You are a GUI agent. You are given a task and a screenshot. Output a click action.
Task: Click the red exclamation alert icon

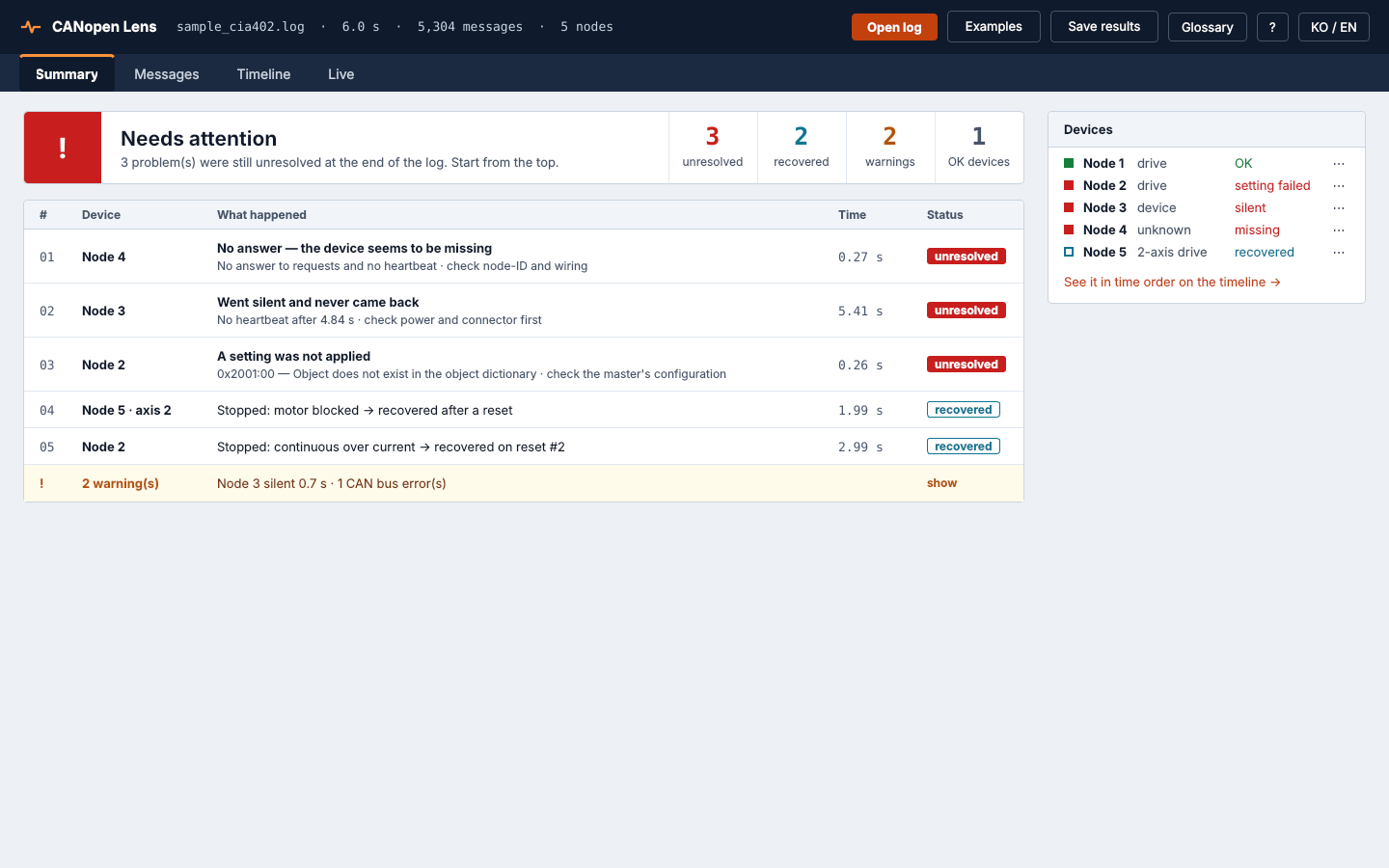coord(63,148)
